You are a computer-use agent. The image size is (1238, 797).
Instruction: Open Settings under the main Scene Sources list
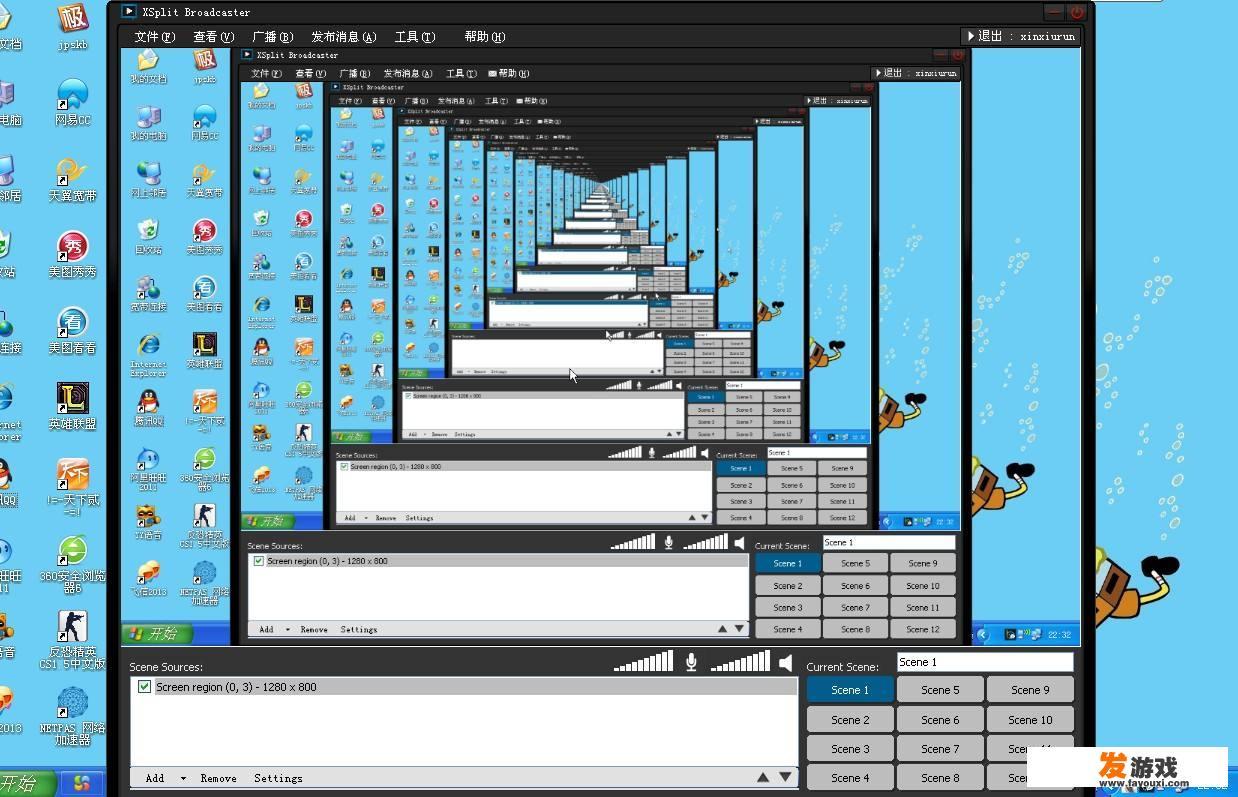pyautogui.click(x=278, y=778)
